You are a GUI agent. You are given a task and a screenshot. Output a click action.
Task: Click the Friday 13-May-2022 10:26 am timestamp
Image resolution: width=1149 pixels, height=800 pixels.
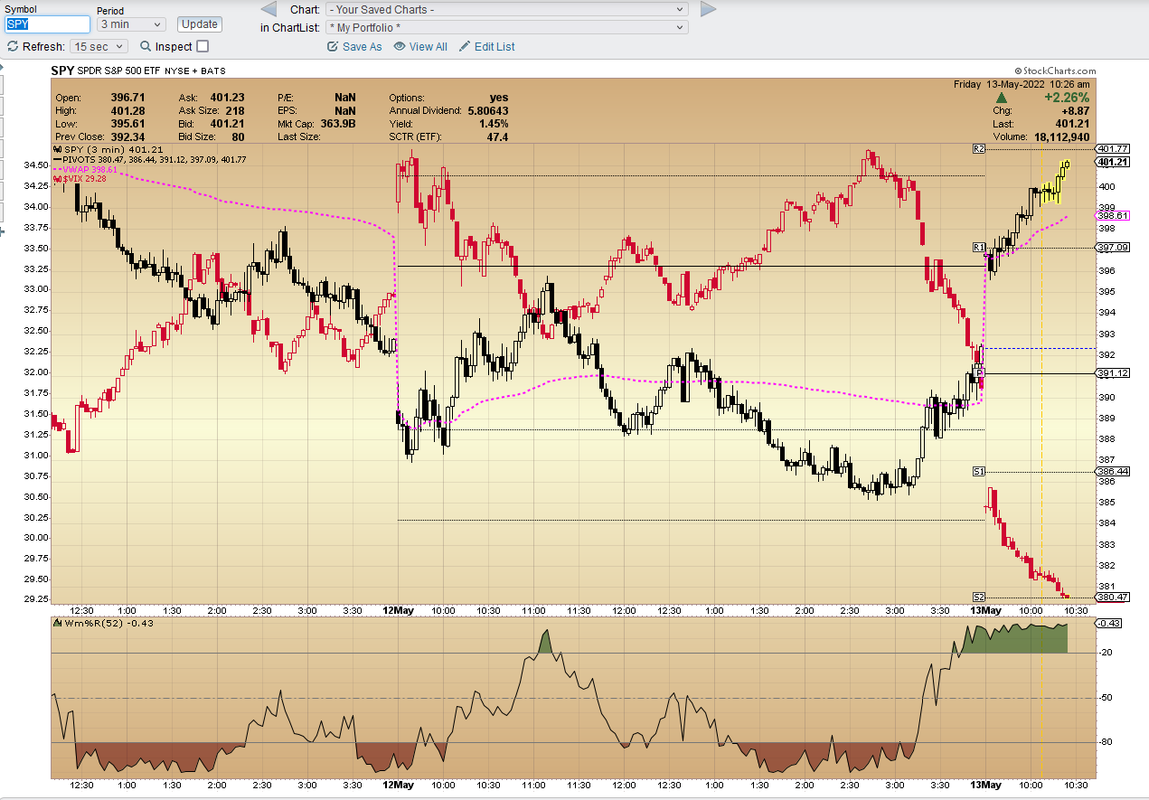[x=1021, y=84]
